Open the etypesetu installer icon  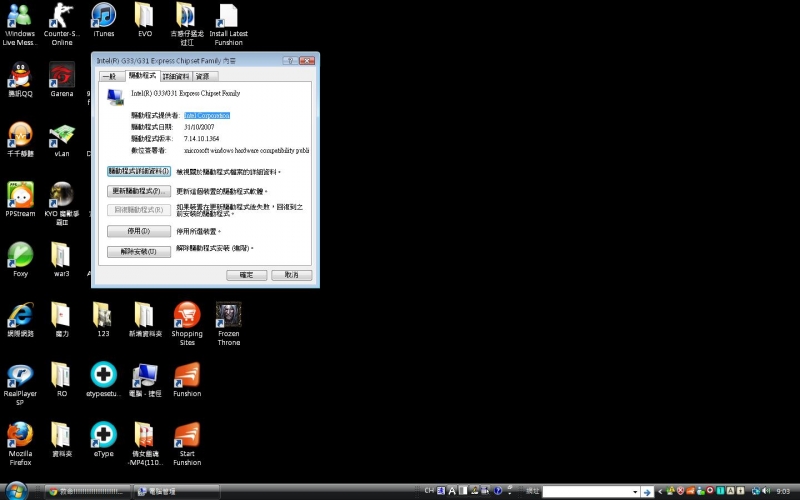click(x=104, y=380)
